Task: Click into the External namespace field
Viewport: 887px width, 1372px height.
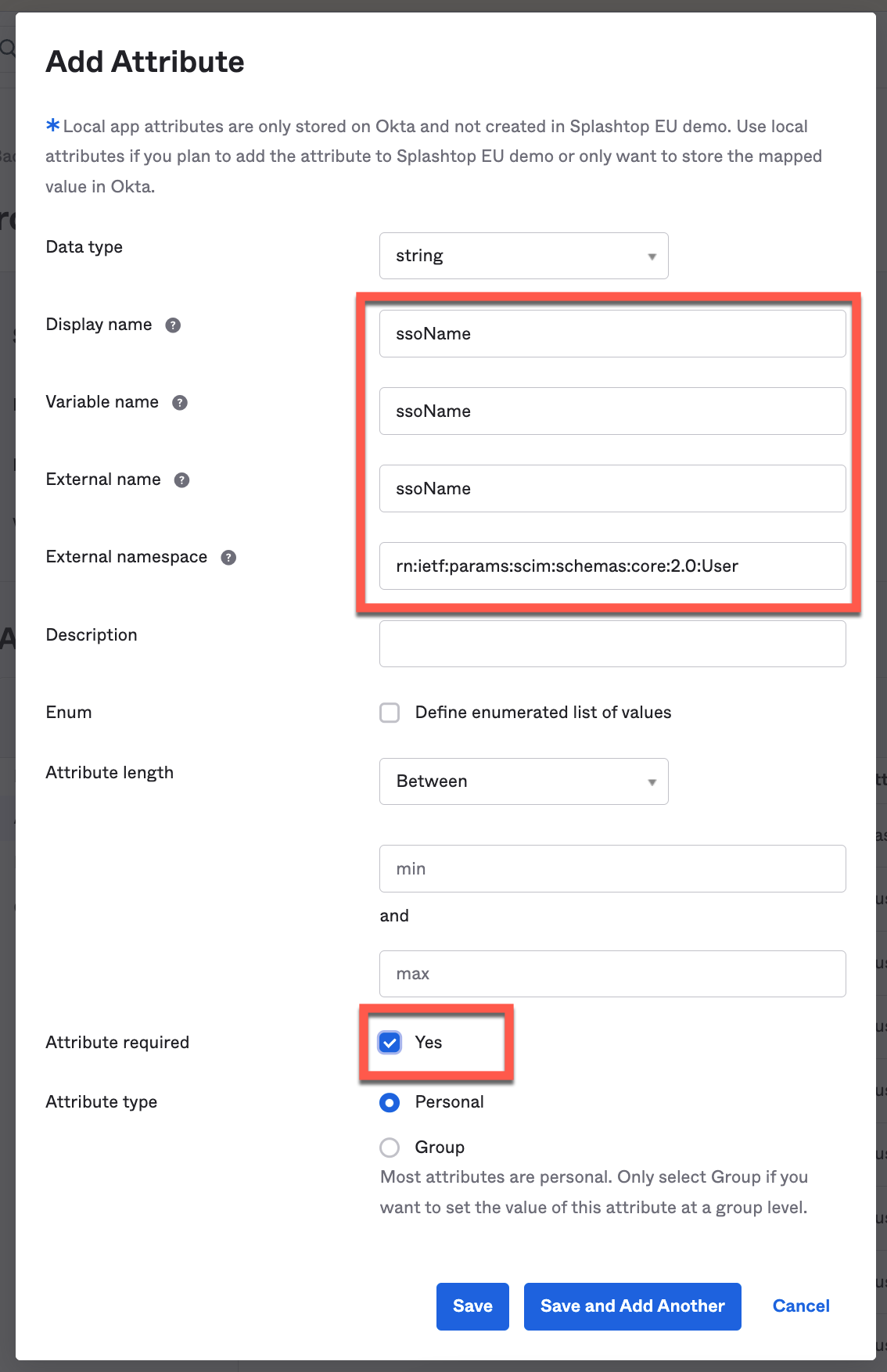Action: coord(612,566)
